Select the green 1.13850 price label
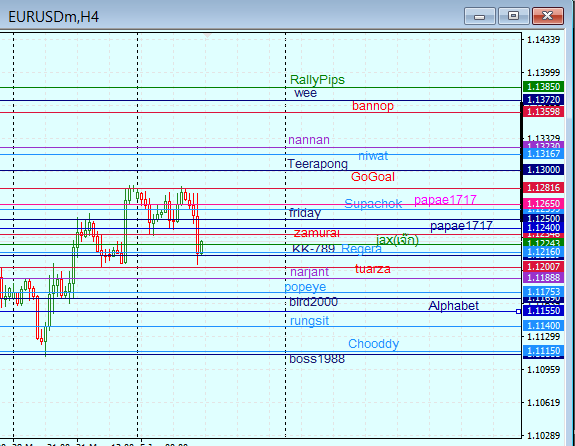 pos(543,87)
